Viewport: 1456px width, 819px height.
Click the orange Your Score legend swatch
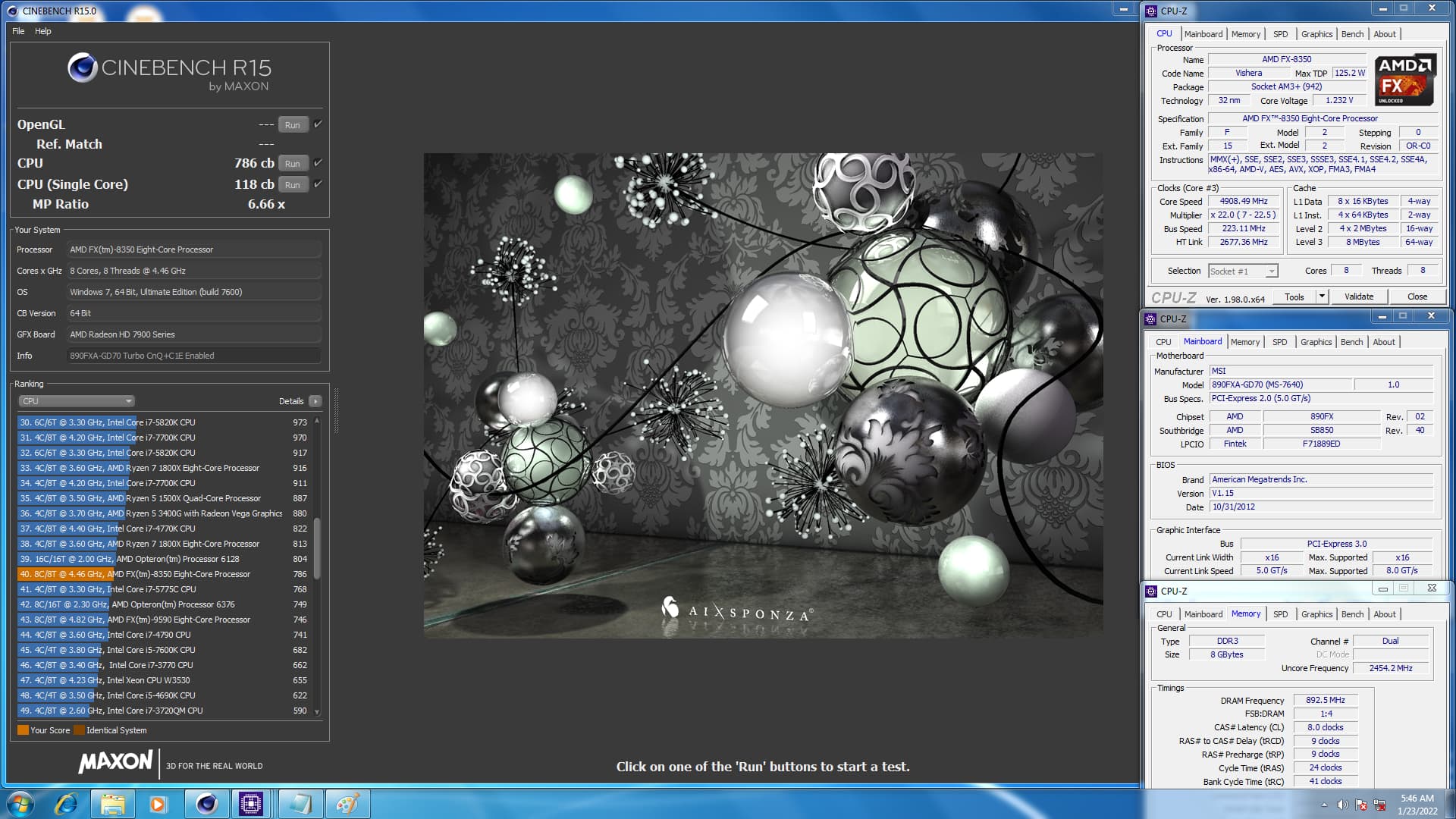(x=23, y=730)
